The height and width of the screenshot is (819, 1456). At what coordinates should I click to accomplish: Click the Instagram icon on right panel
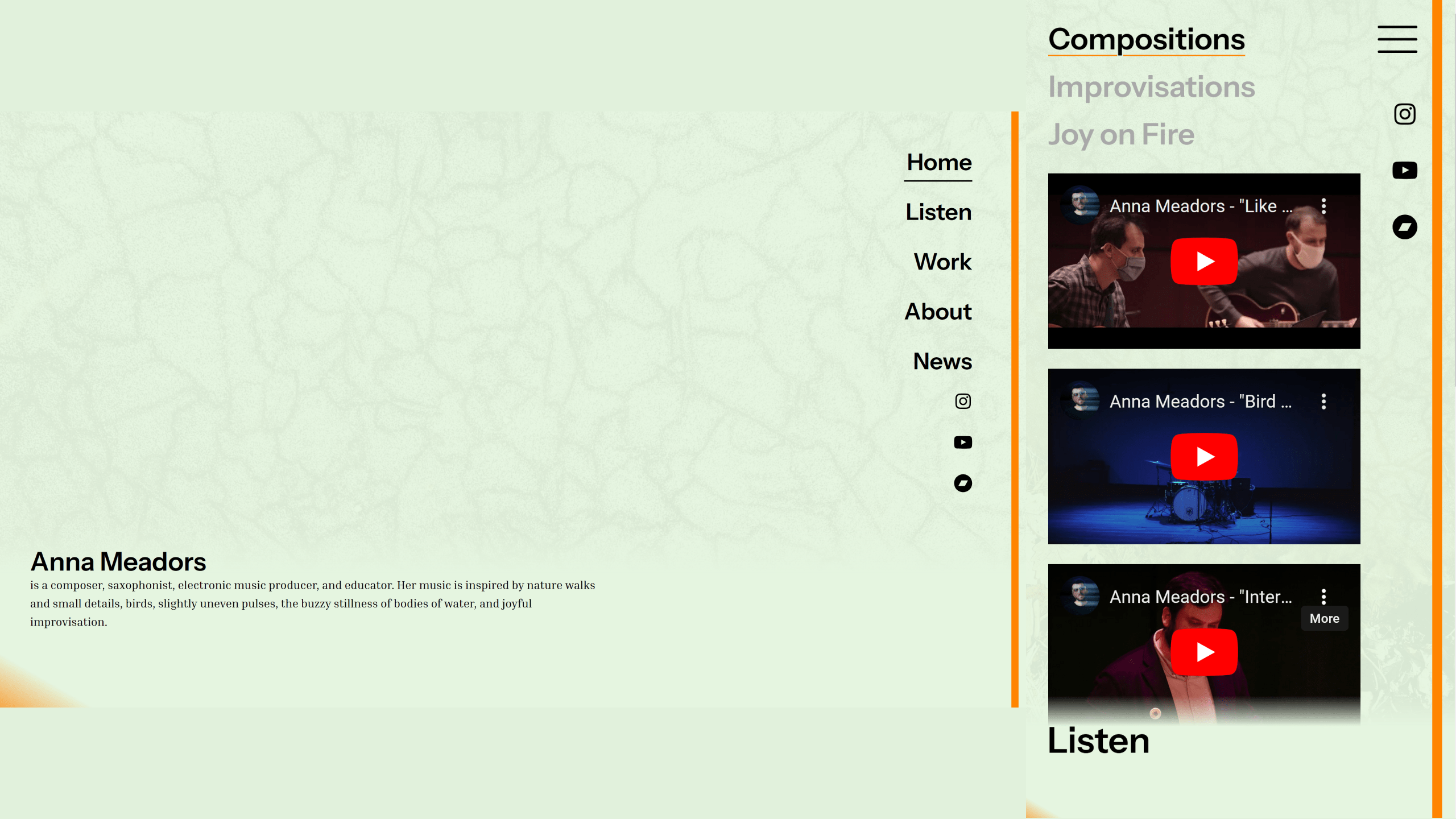coord(1404,113)
